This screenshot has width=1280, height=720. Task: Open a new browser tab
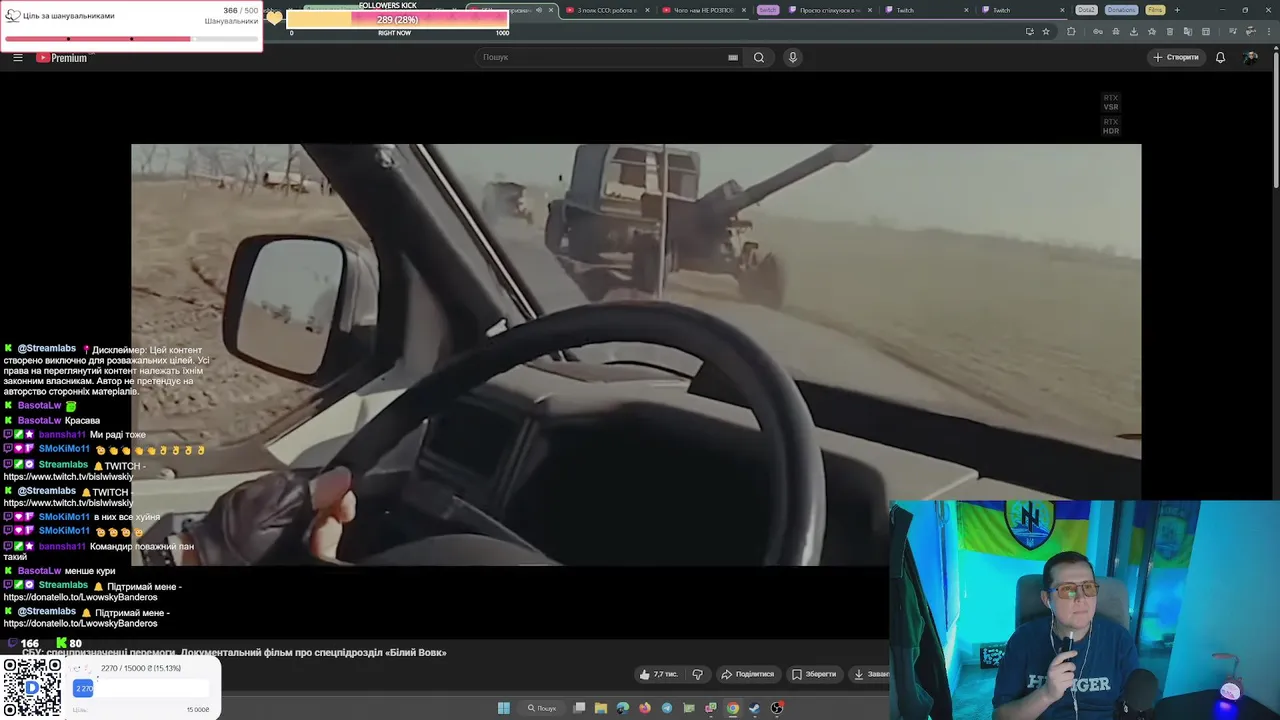(1177, 10)
